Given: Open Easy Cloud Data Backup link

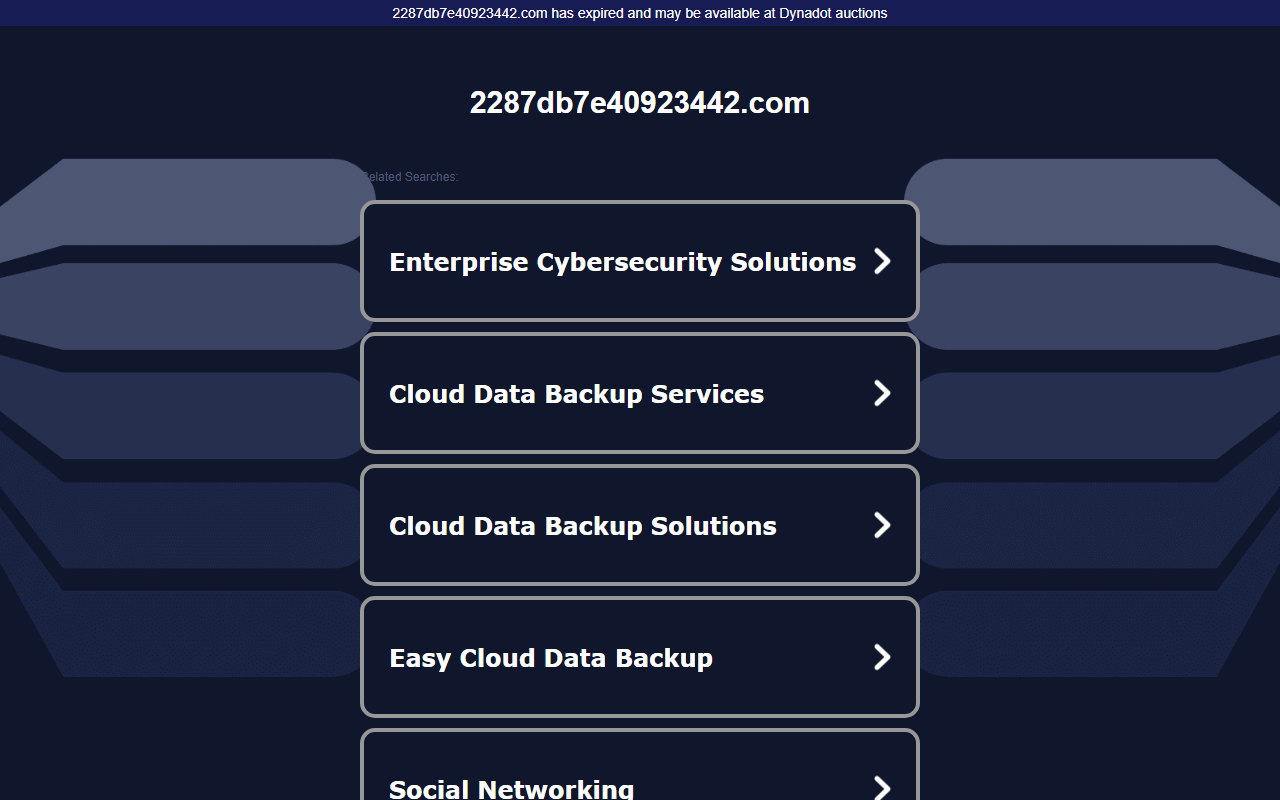Looking at the screenshot, I should [x=640, y=657].
